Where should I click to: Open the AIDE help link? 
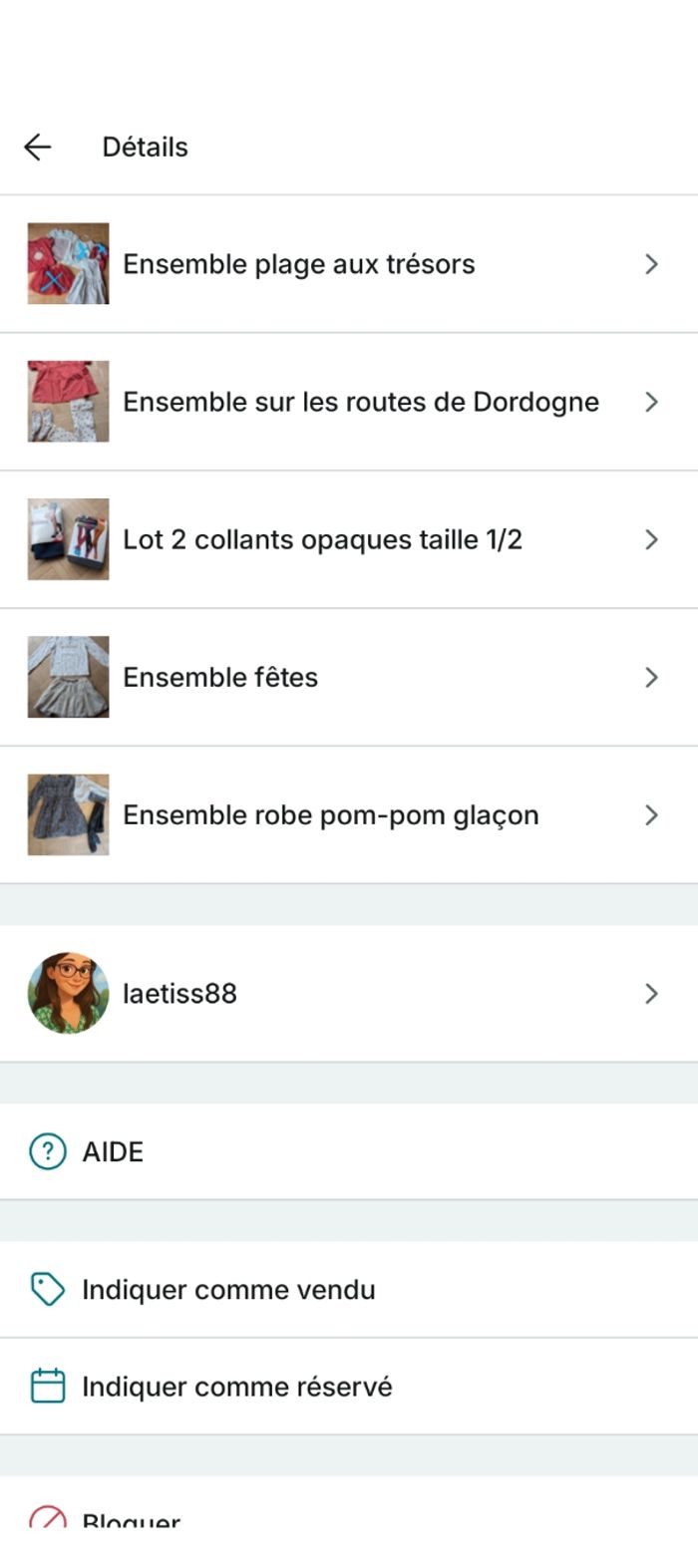tap(113, 1151)
